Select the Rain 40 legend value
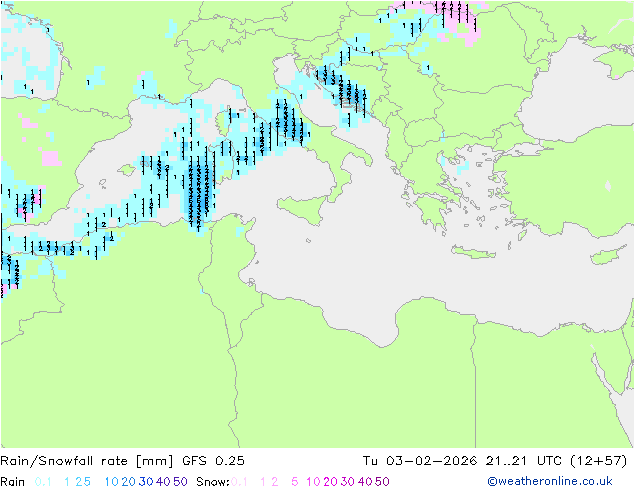Screen dimensions: 634x490 click(x=163, y=482)
